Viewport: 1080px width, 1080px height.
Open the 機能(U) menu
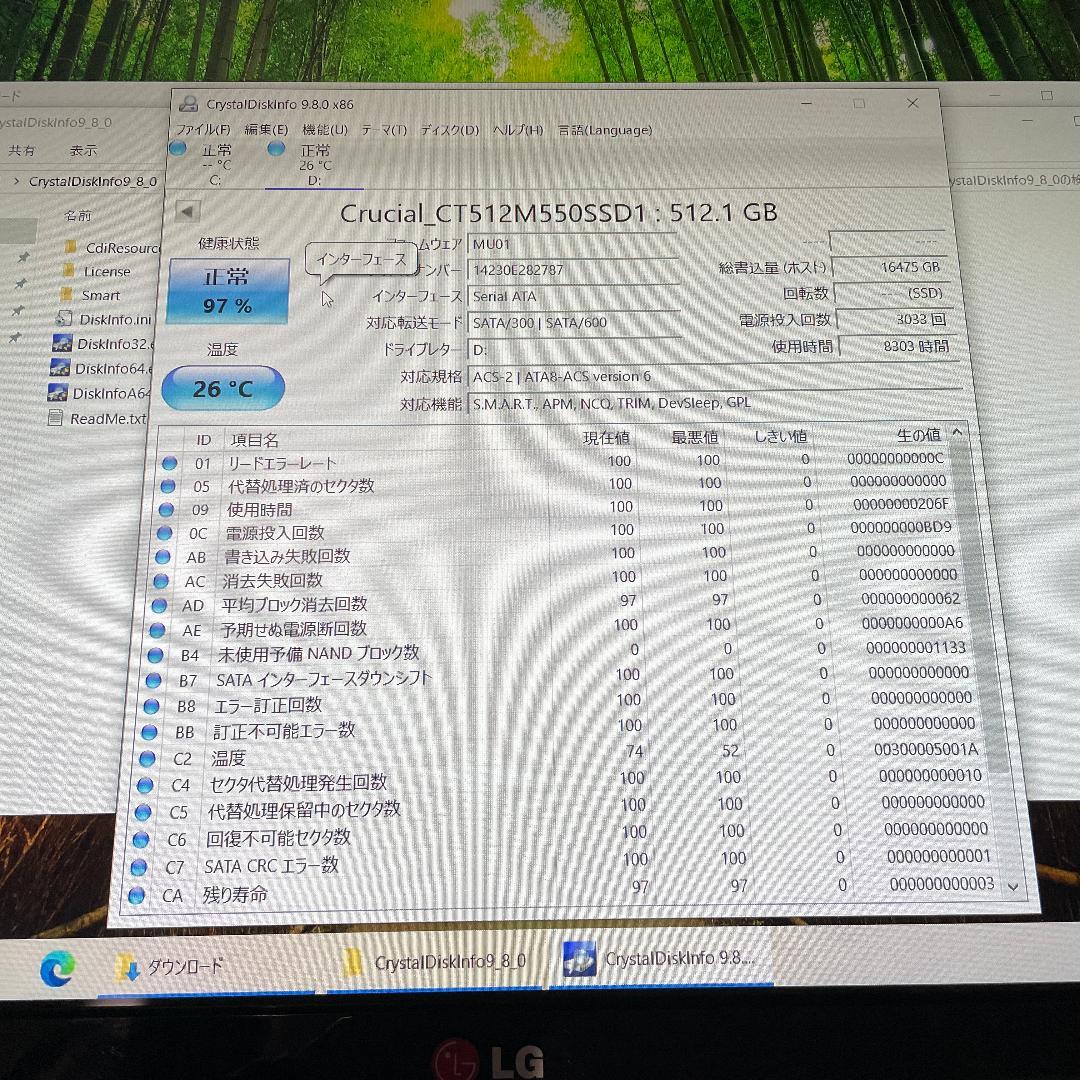click(325, 129)
